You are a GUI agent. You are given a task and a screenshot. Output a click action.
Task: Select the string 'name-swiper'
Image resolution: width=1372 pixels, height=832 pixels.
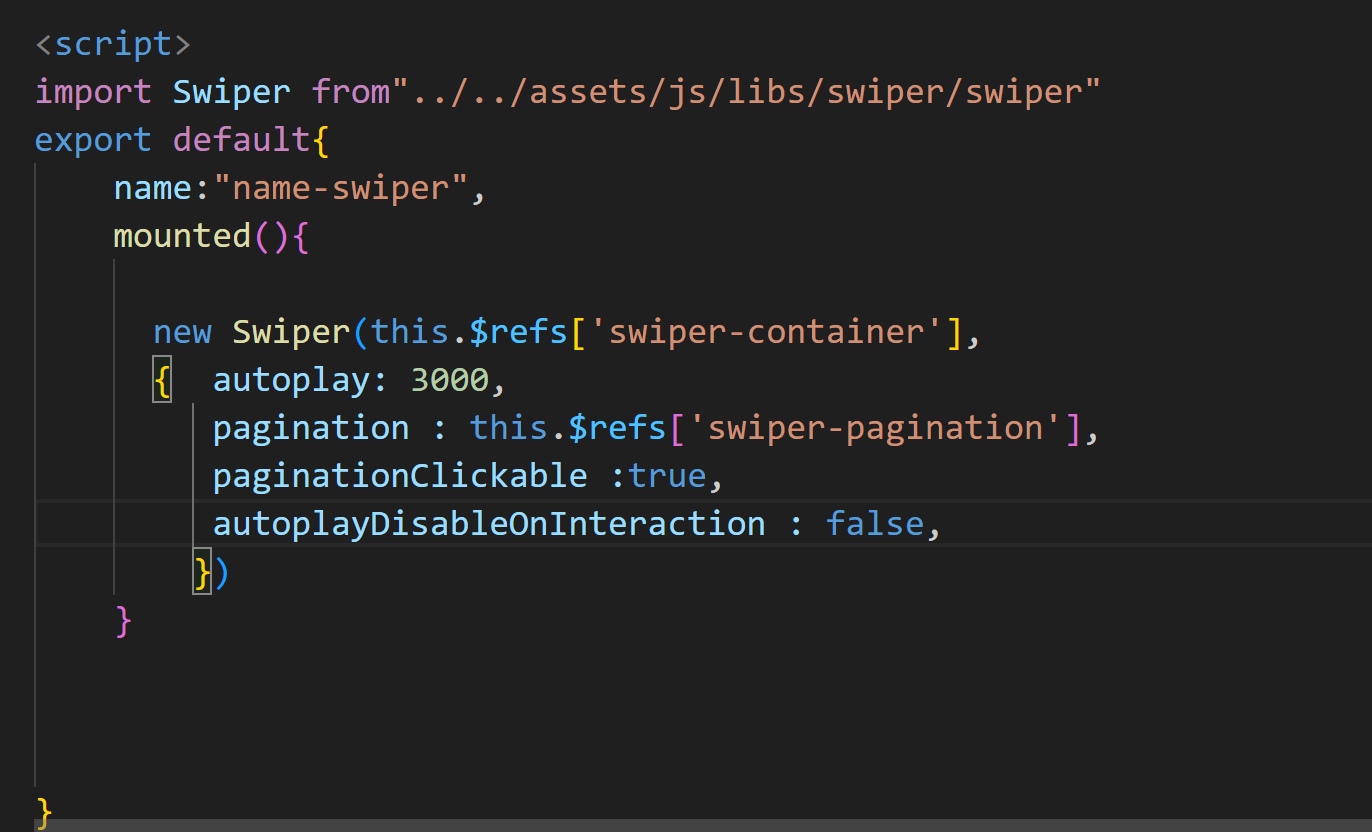tap(345, 187)
